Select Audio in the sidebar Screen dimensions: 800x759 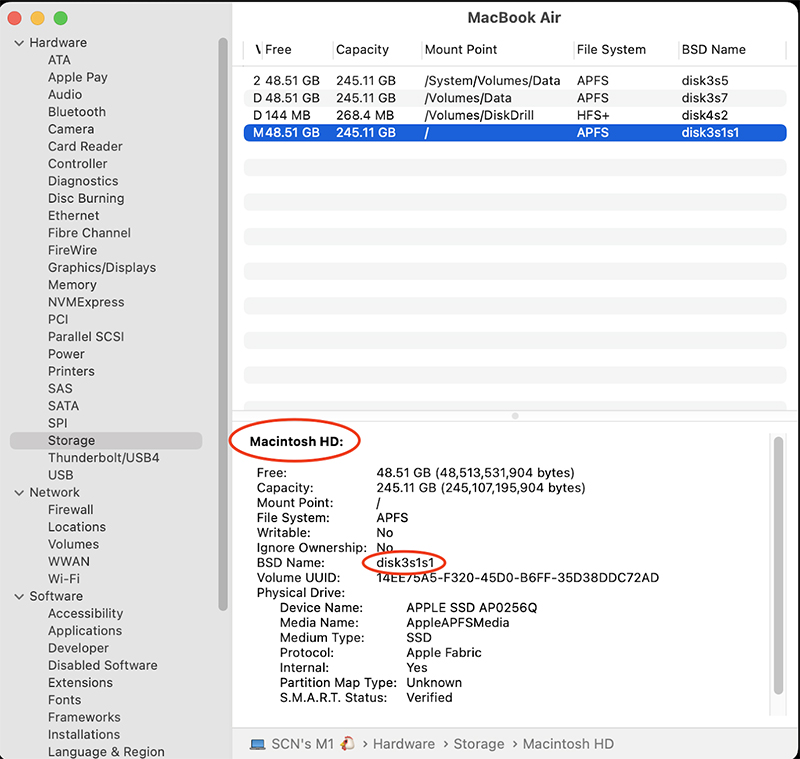[65, 95]
